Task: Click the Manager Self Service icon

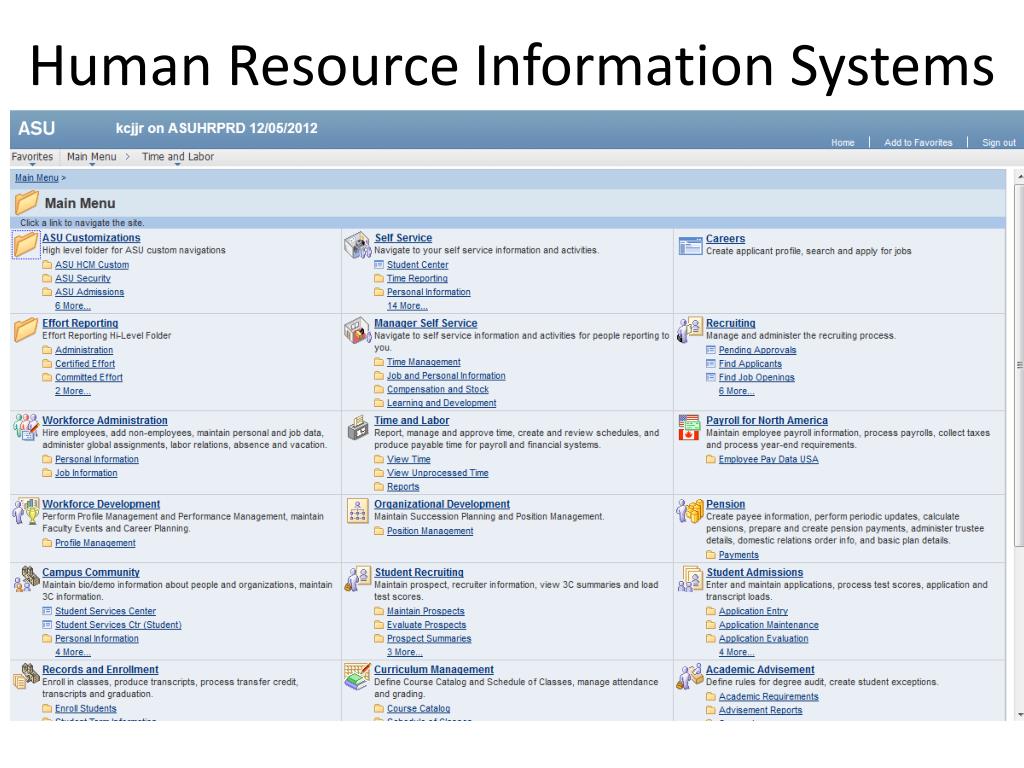Action: (357, 330)
